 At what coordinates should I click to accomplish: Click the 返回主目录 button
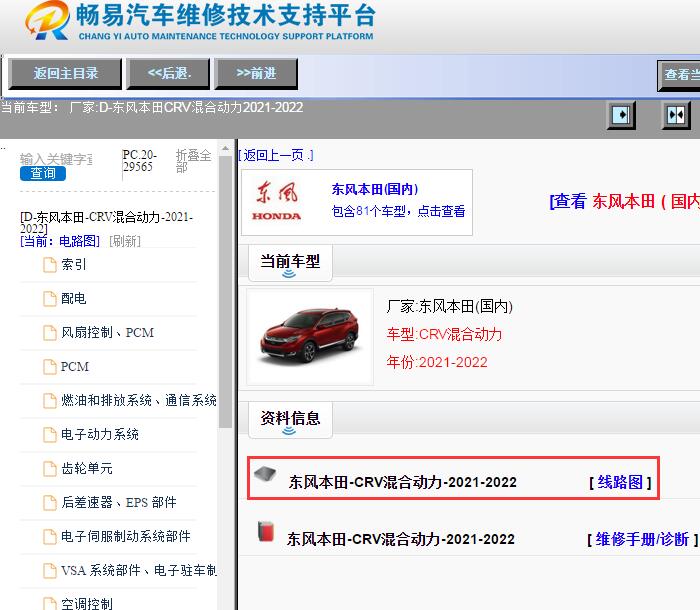point(65,74)
